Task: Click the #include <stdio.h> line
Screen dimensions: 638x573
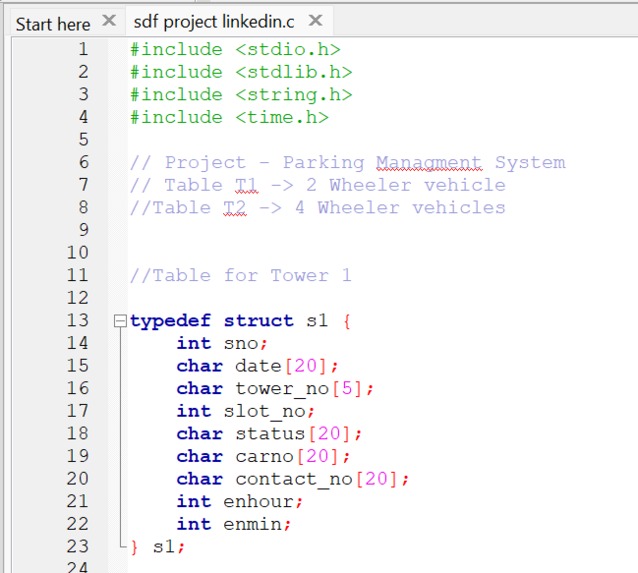Action: point(235,50)
